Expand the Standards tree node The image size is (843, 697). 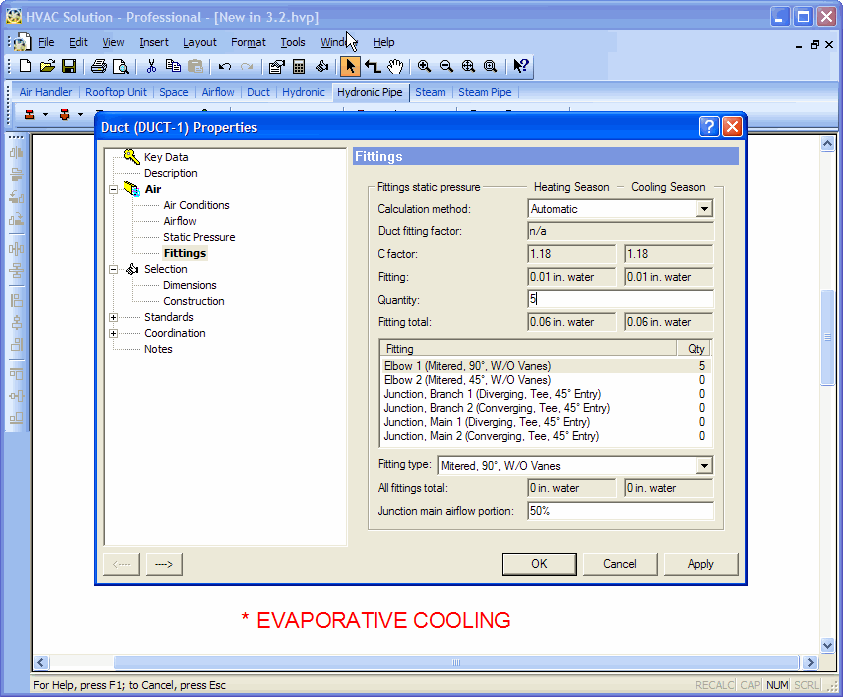click(113, 317)
